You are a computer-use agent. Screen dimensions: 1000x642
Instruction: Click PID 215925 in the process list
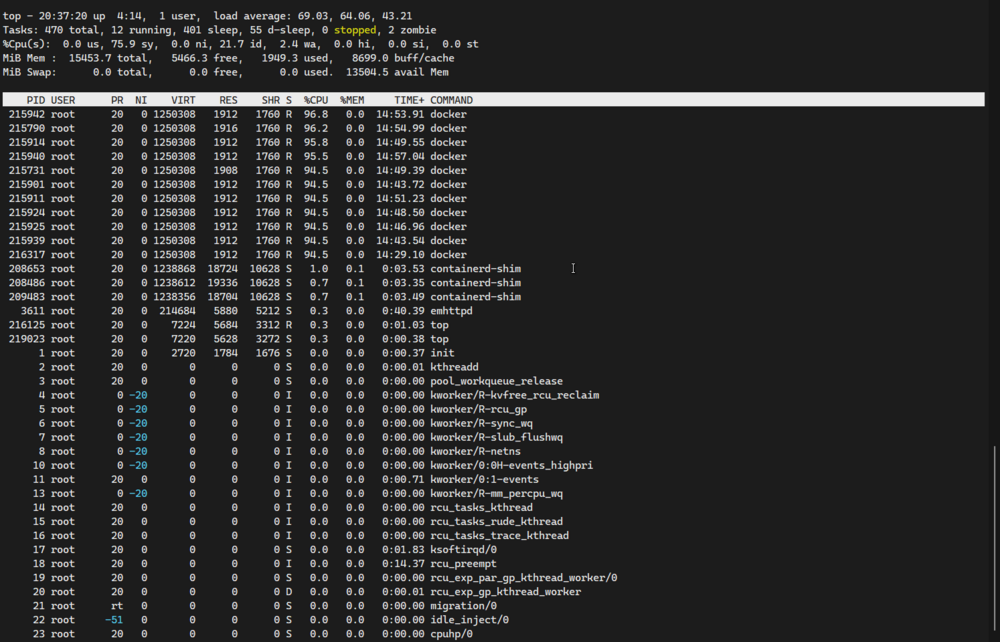click(27, 226)
